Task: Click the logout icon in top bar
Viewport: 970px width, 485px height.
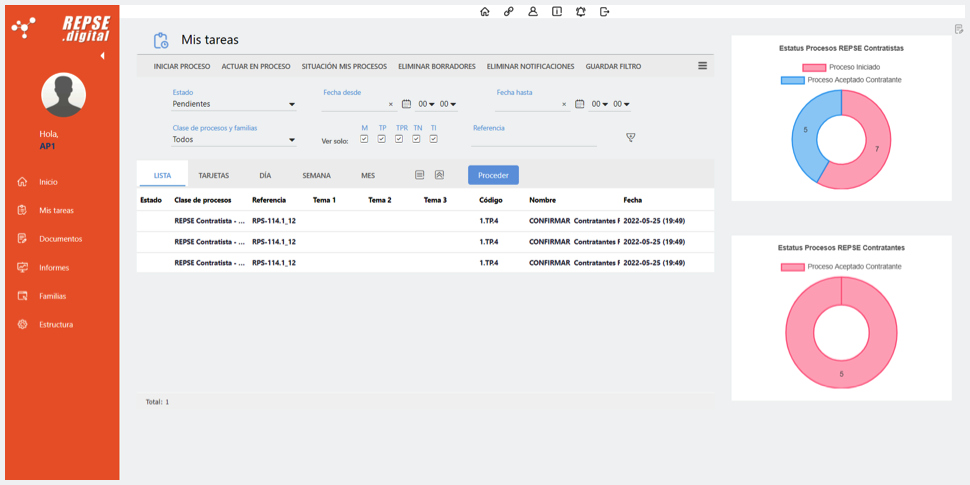Action: 604,11
